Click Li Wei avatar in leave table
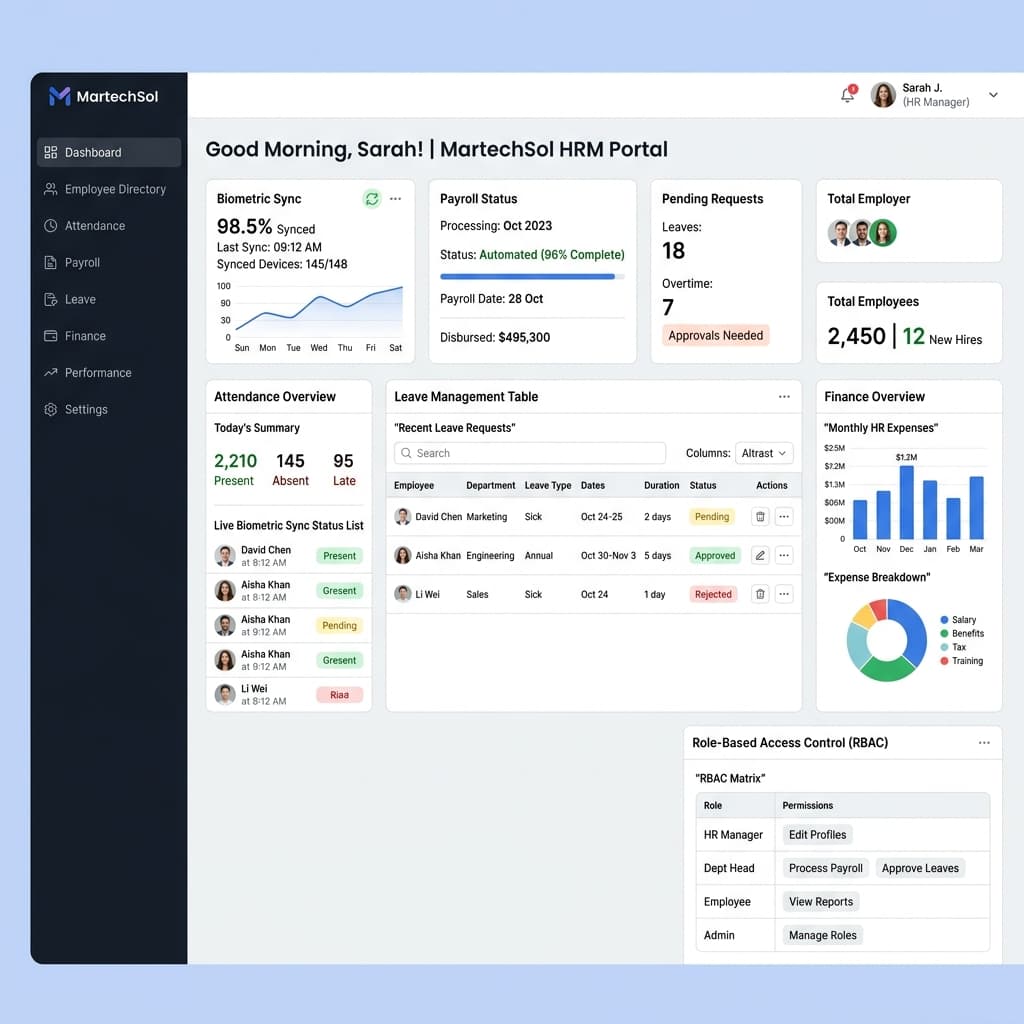 pos(403,594)
